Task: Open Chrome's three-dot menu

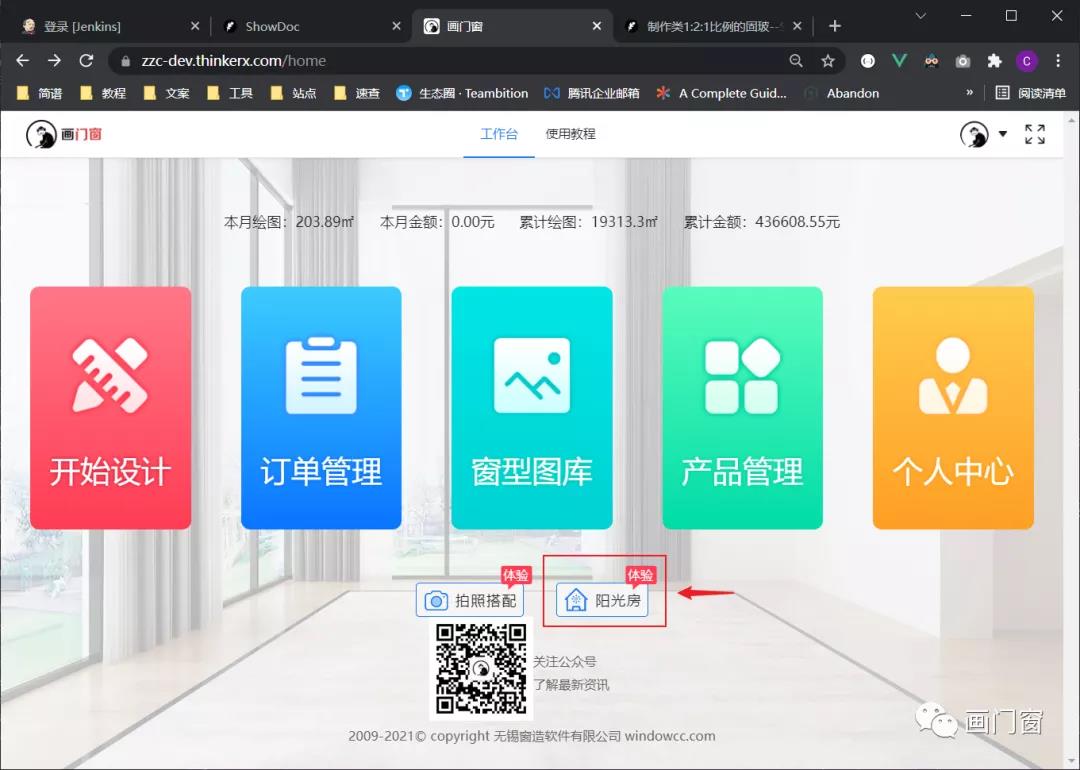Action: [1058, 61]
